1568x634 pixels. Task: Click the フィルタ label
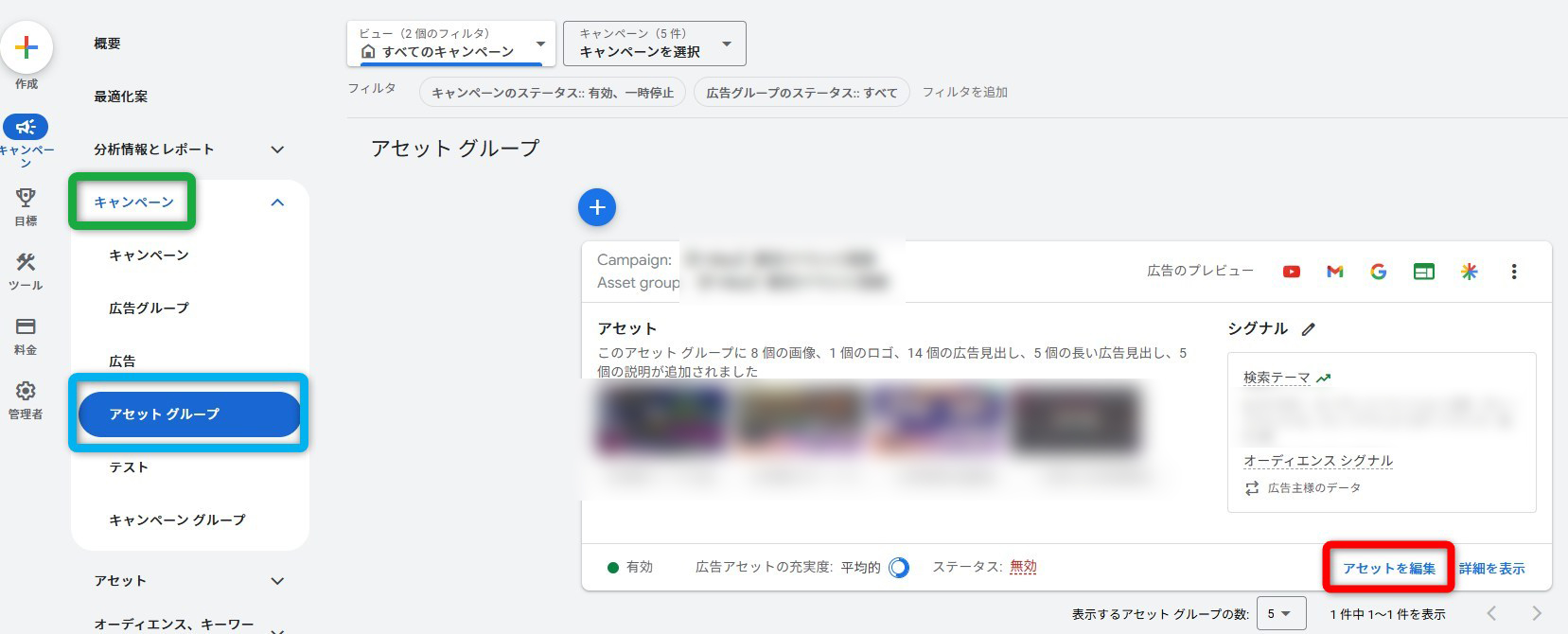372,88
